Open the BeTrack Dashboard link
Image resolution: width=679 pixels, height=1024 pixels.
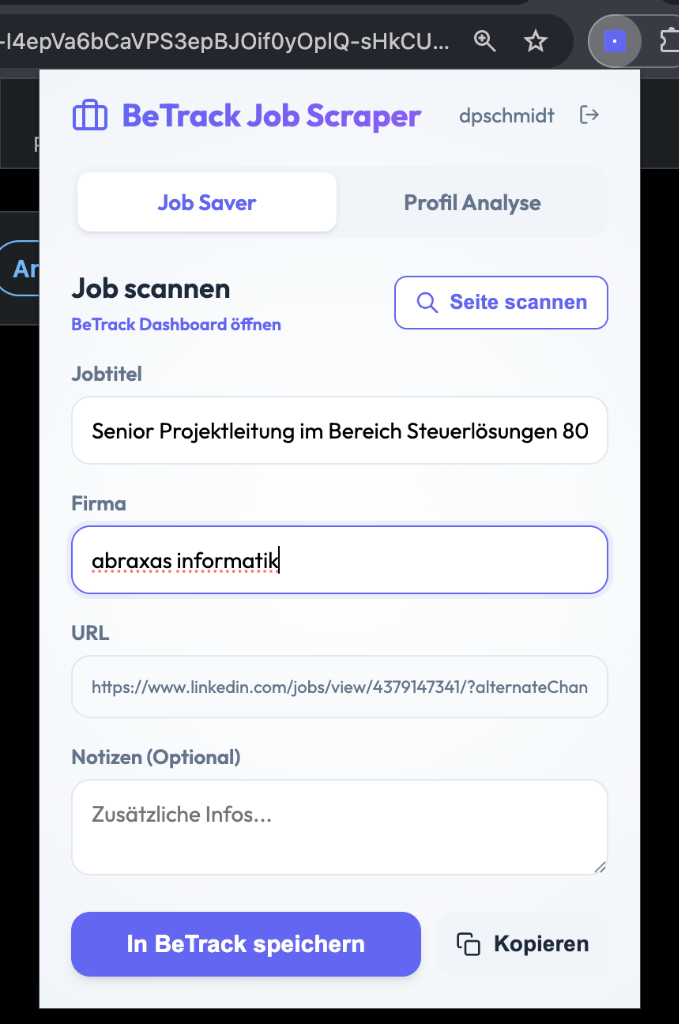pos(176,324)
